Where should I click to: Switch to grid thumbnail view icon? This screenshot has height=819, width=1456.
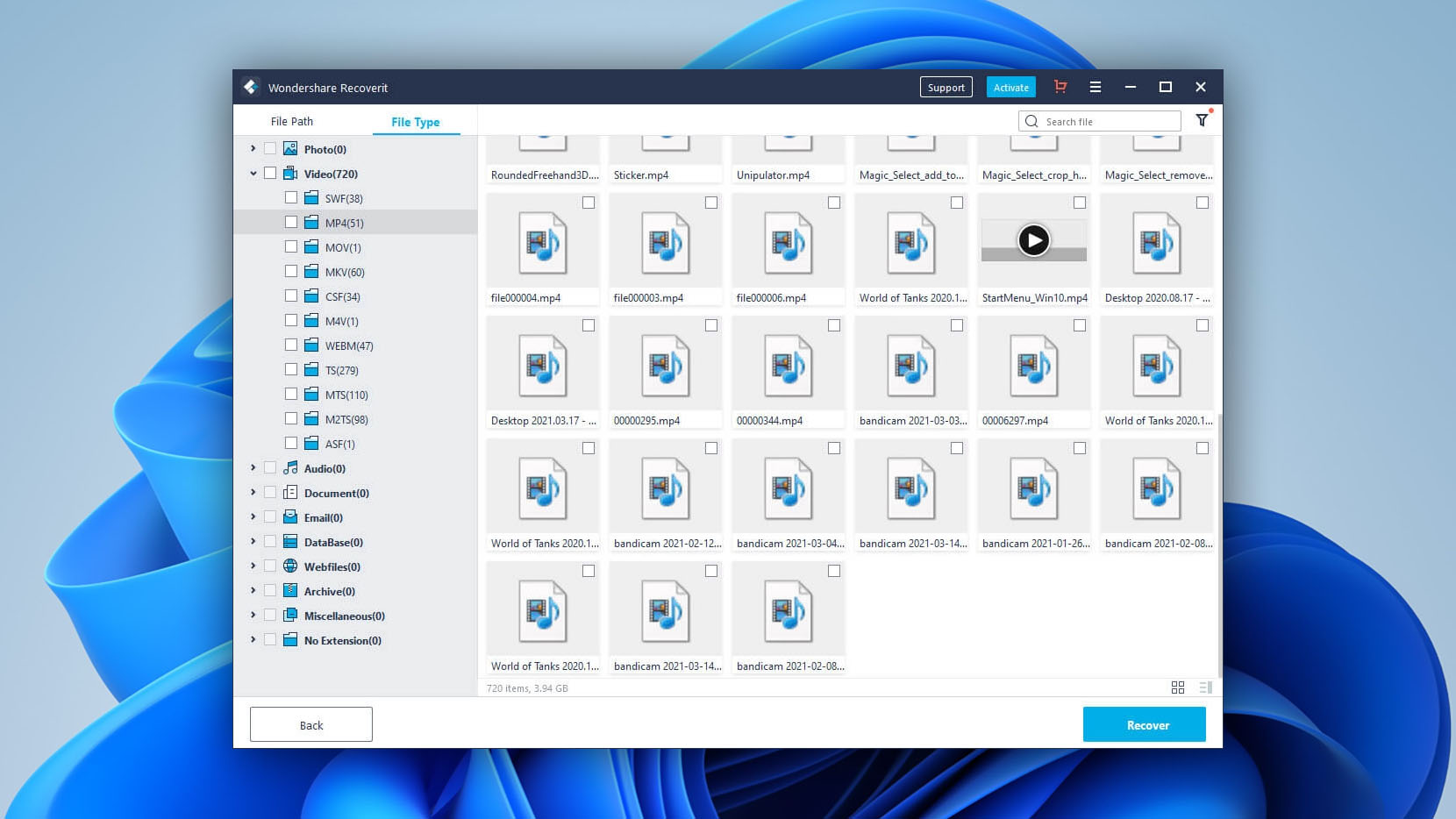click(x=1178, y=687)
